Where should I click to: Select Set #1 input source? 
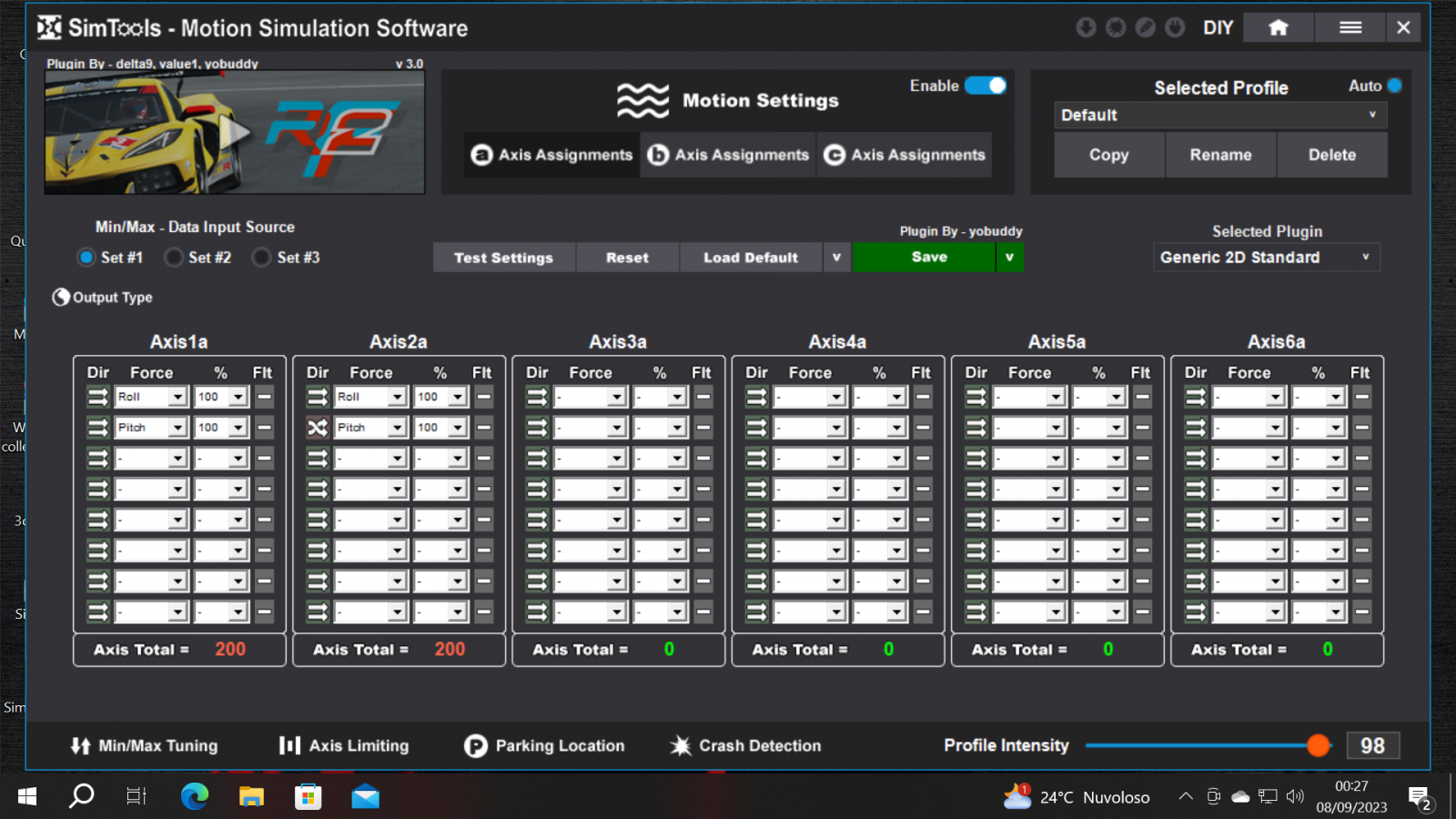pos(86,258)
